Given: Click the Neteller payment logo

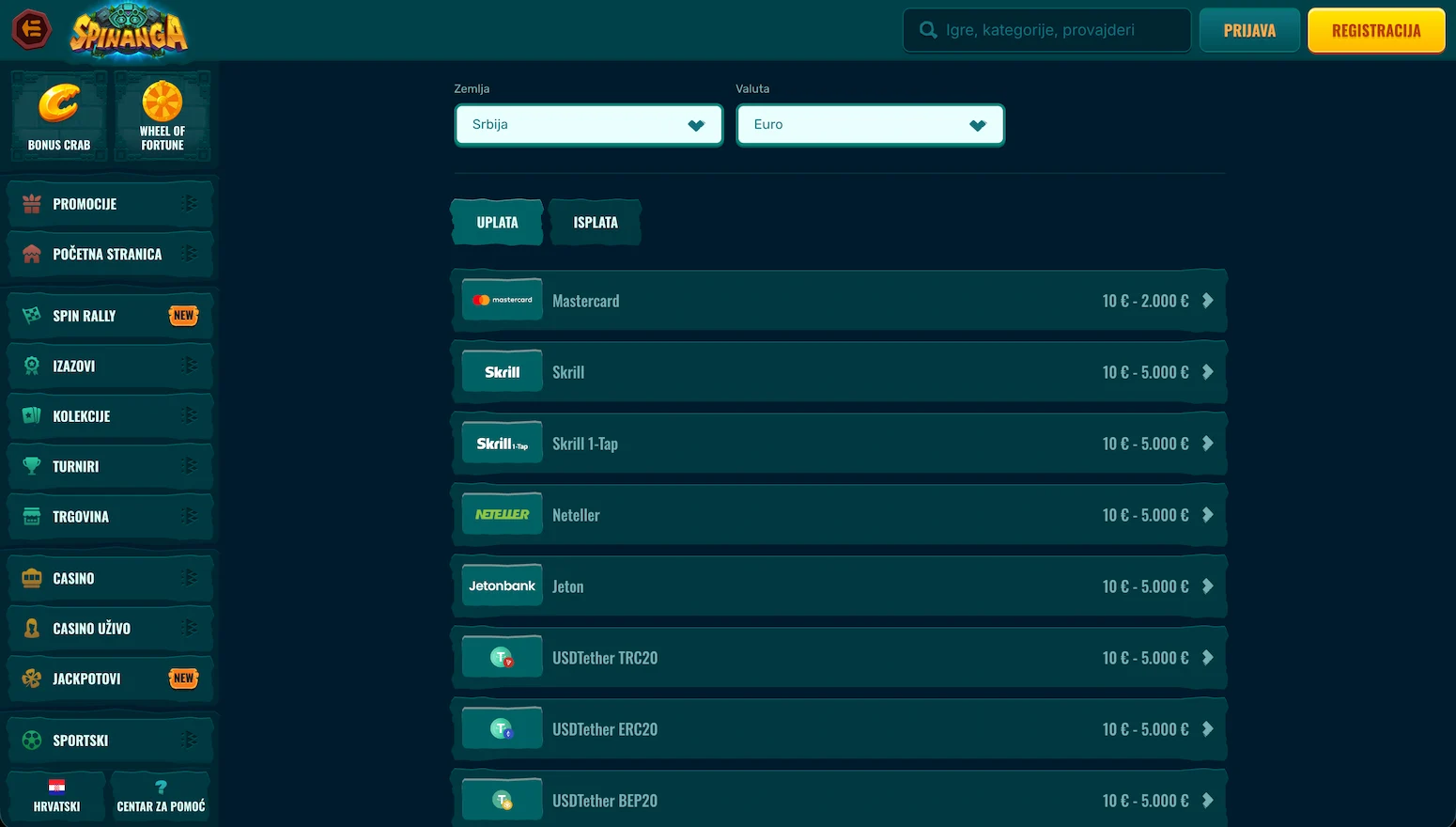Looking at the screenshot, I should (x=503, y=515).
